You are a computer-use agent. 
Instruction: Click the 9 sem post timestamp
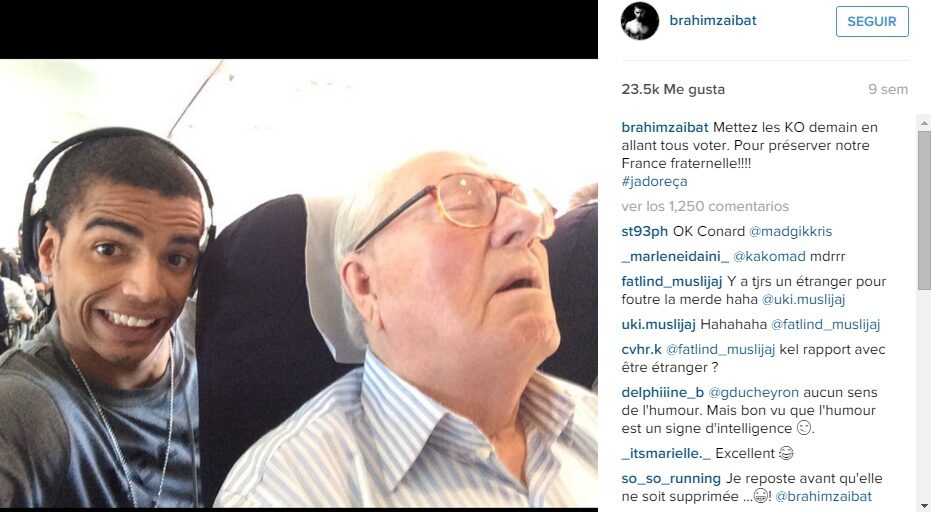(888, 89)
